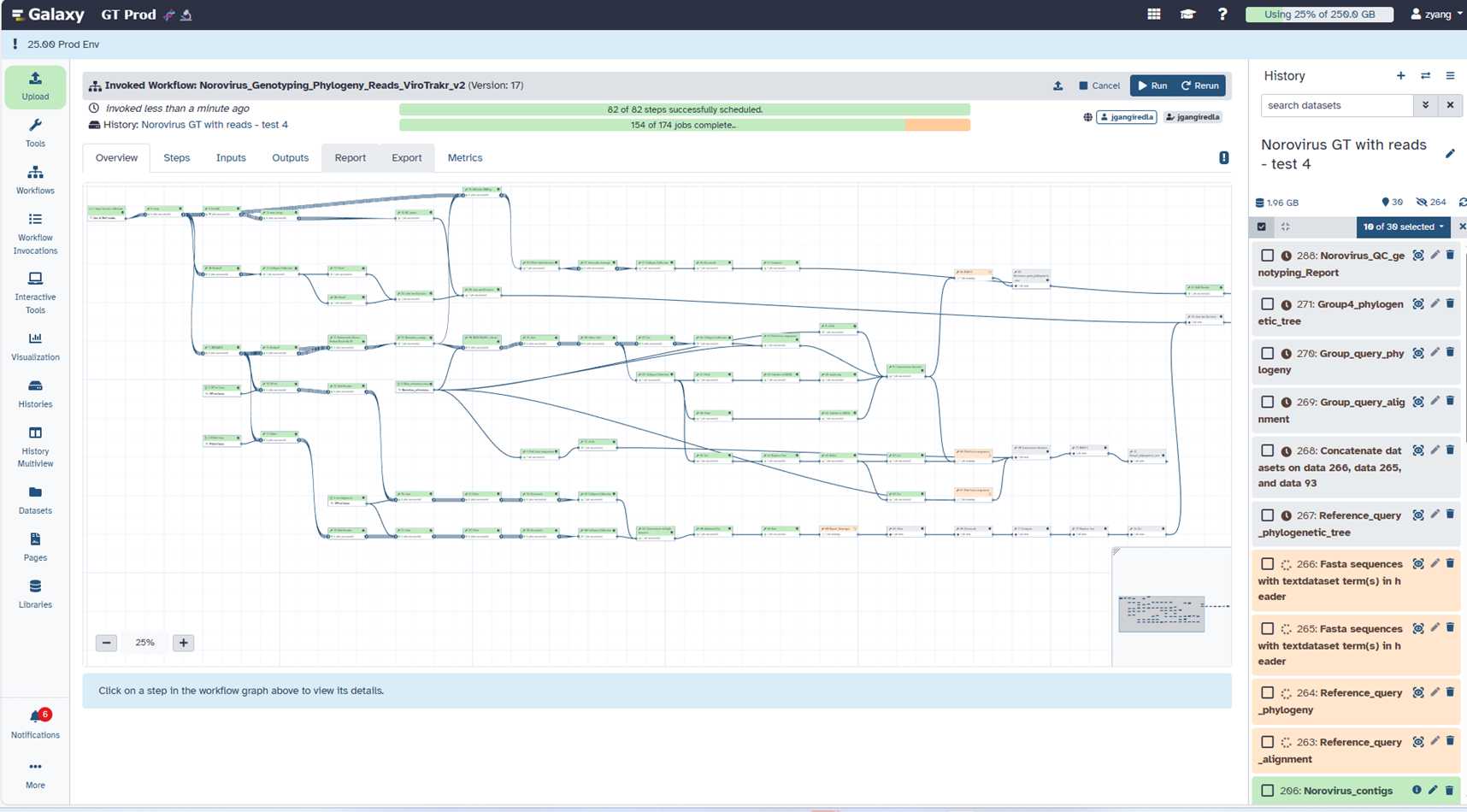Expand the zyang user menu

tap(1436, 15)
